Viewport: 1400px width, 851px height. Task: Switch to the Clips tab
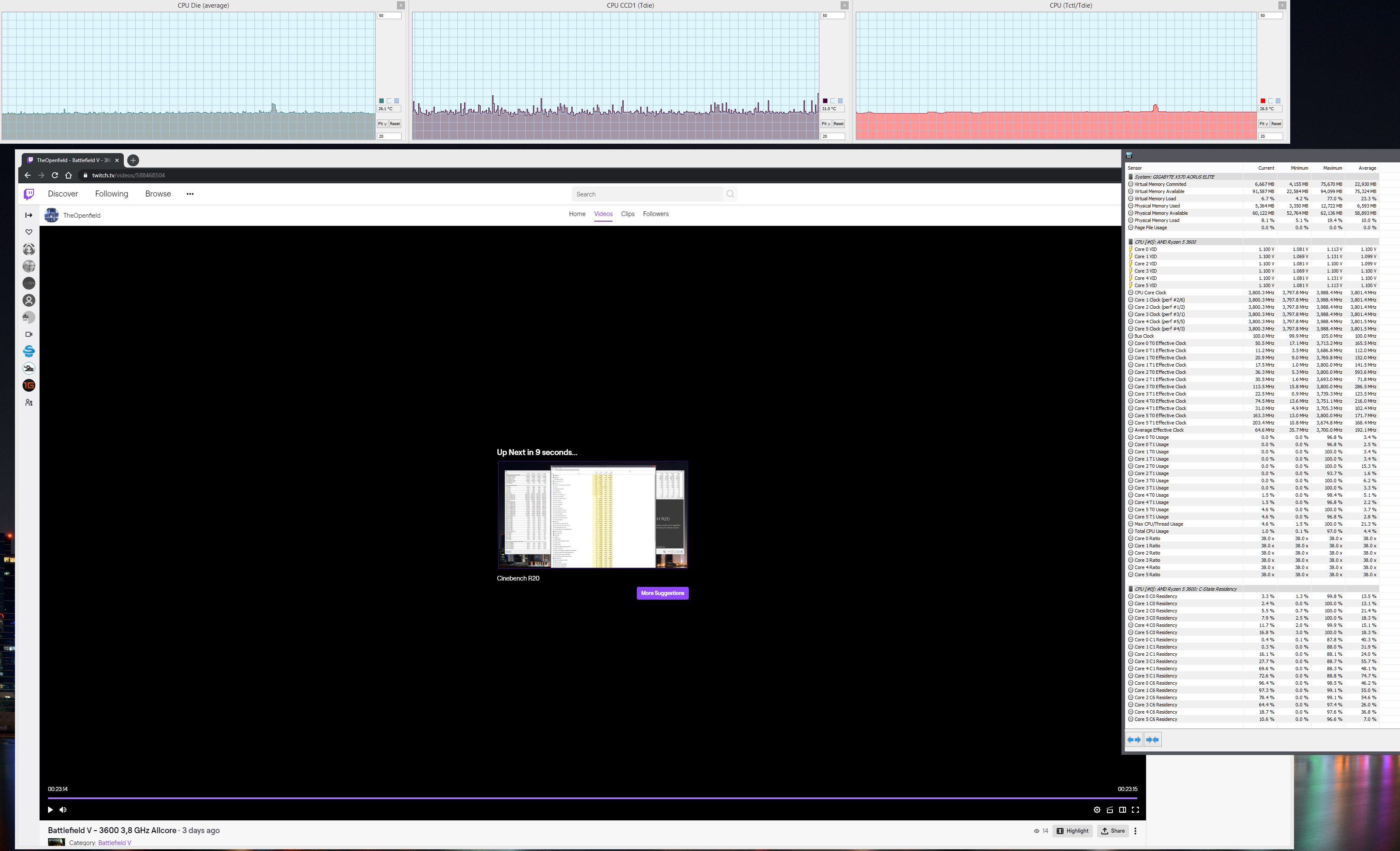coord(627,214)
